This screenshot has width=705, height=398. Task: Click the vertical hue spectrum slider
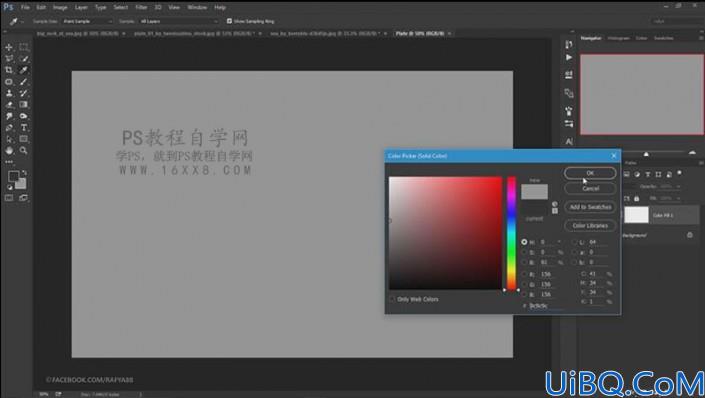click(x=512, y=233)
